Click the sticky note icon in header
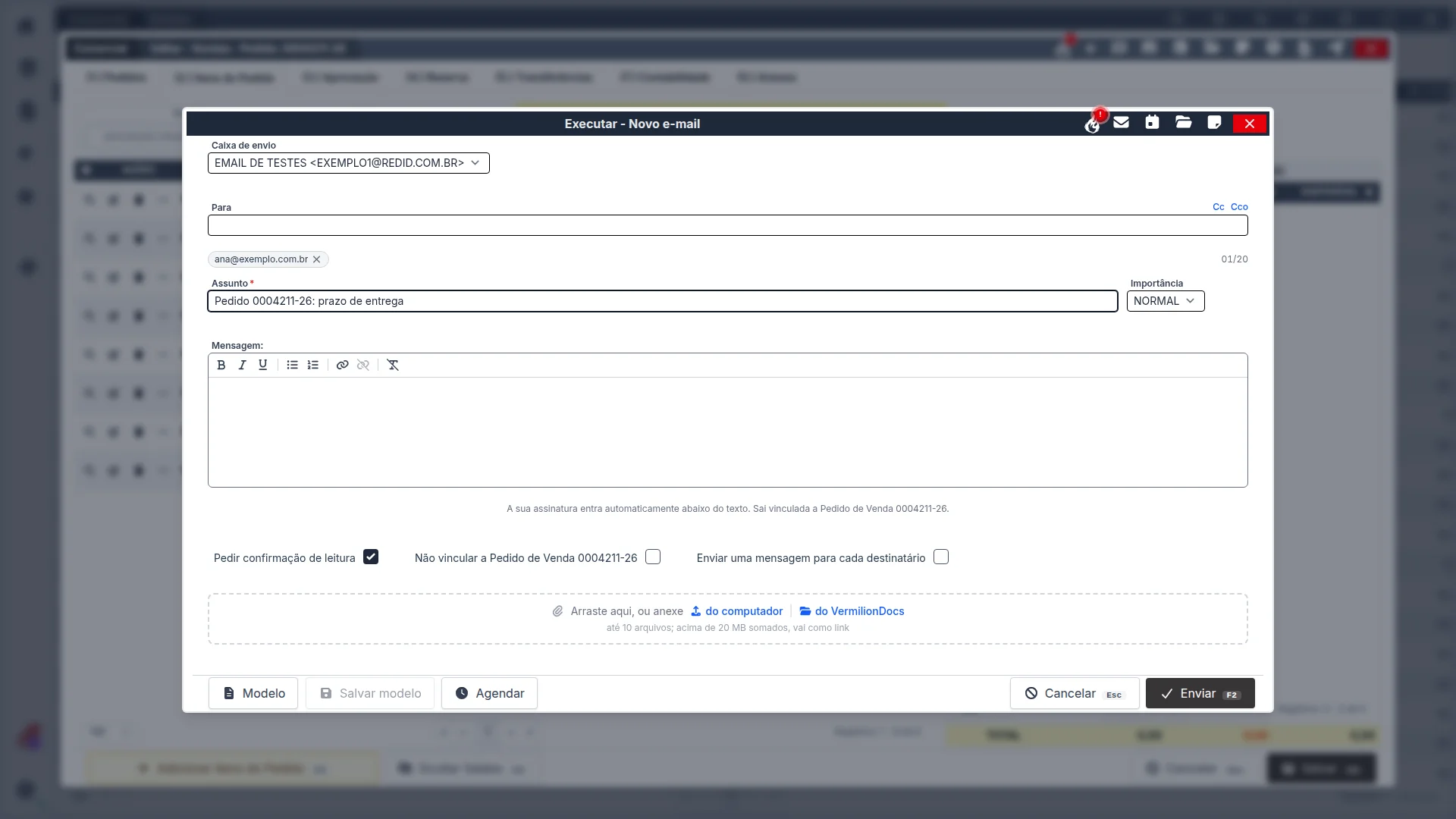This screenshot has height=819, width=1456. click(x=1214, y=123)
